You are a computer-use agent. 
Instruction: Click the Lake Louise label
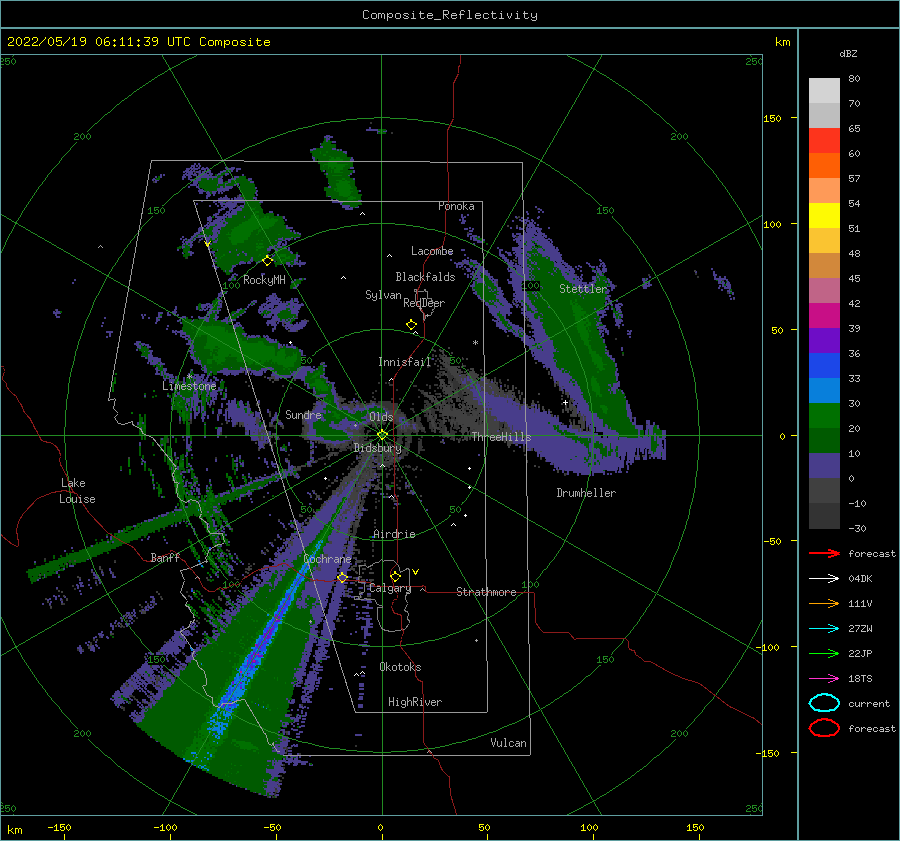[77, 491]
